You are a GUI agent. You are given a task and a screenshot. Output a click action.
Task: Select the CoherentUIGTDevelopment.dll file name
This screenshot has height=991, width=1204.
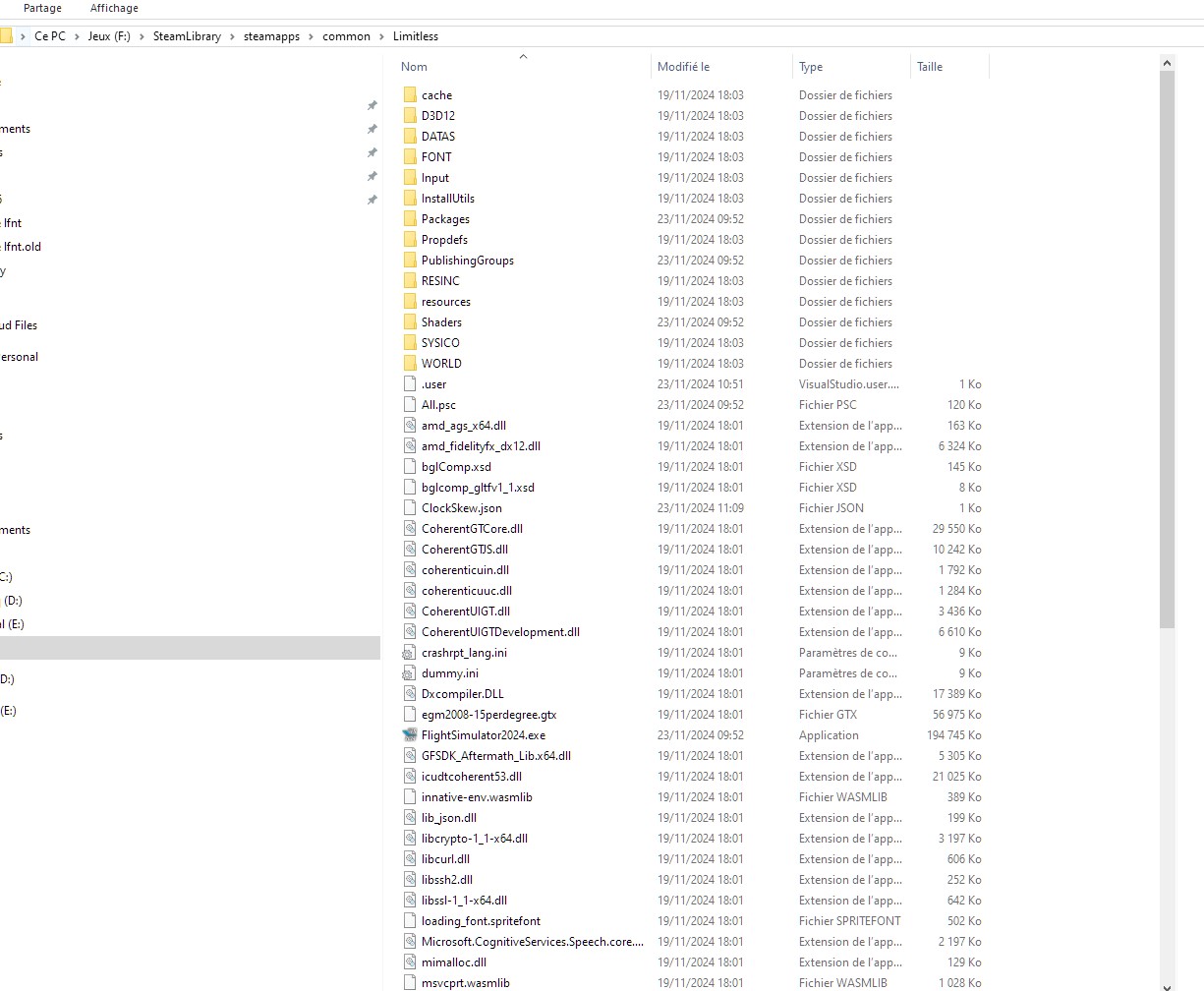[500, 632]
